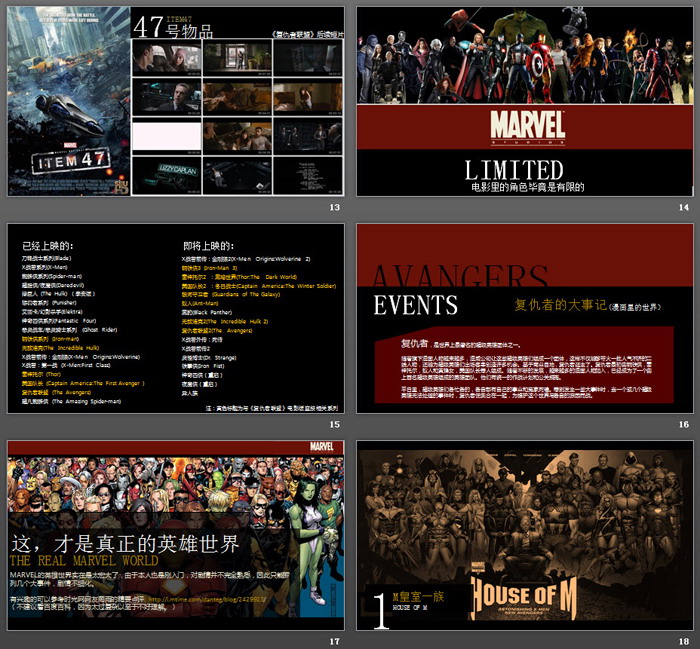The height and width of the screenshot is (649, 700).
Task: Click the ITEM 47 poster logo on slide 13
Action: [x=71, y=160]
